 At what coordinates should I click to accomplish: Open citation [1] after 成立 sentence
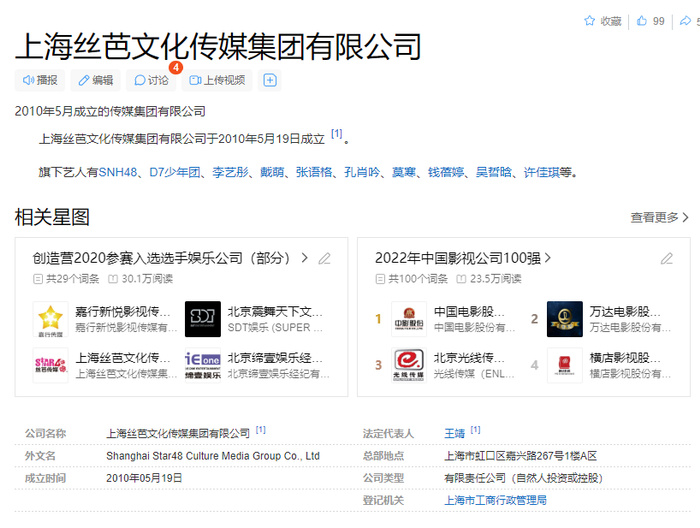coord(337,133)
